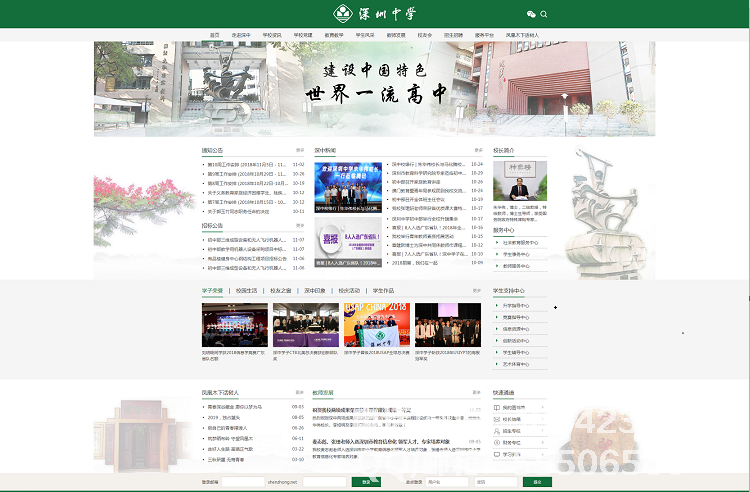
Task: Switch to the 深中印象 tab
Action: pyautogui.click(x=315, y=291)
